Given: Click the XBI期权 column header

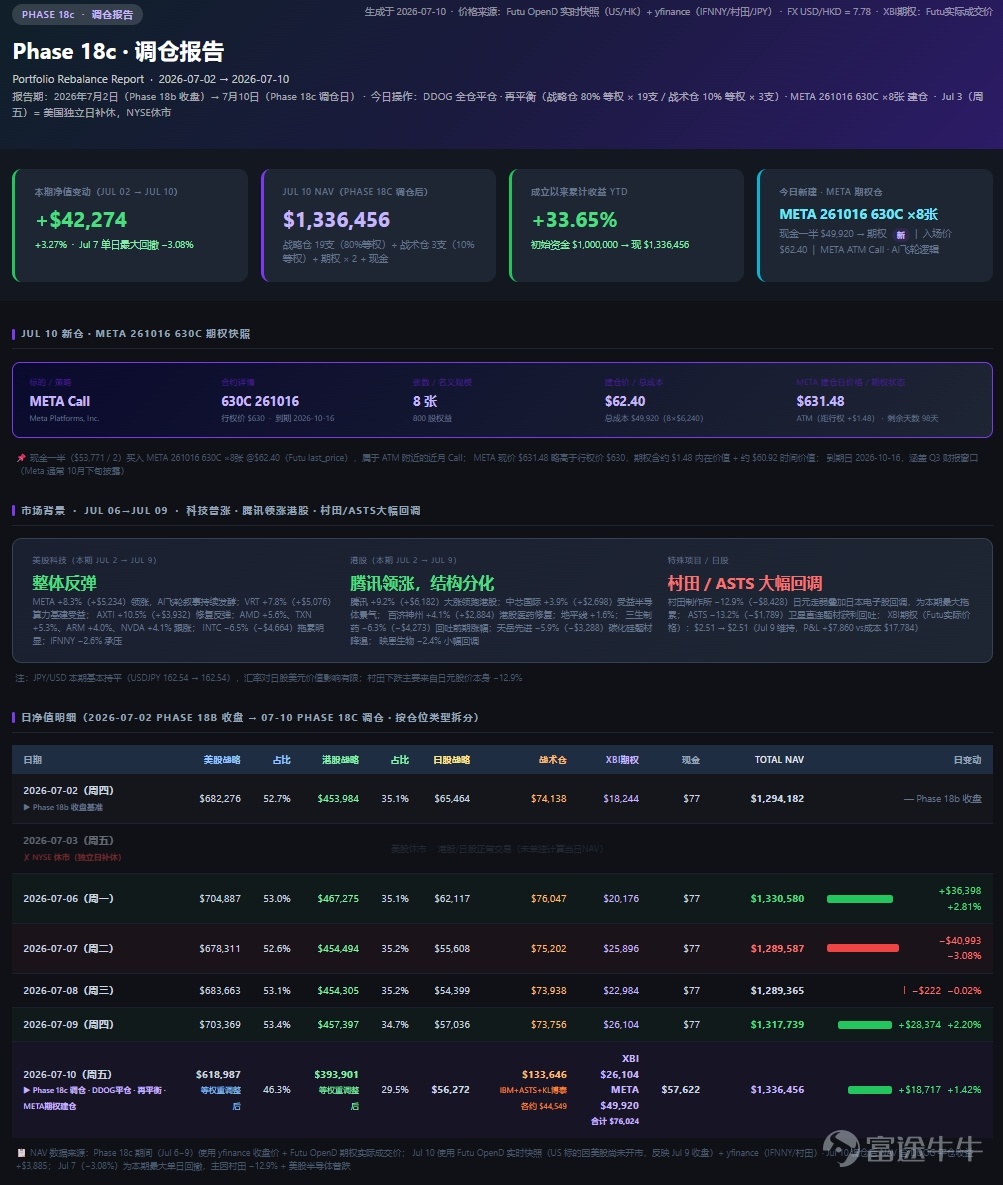Looking at the screenshot, I should click(622, 760).
